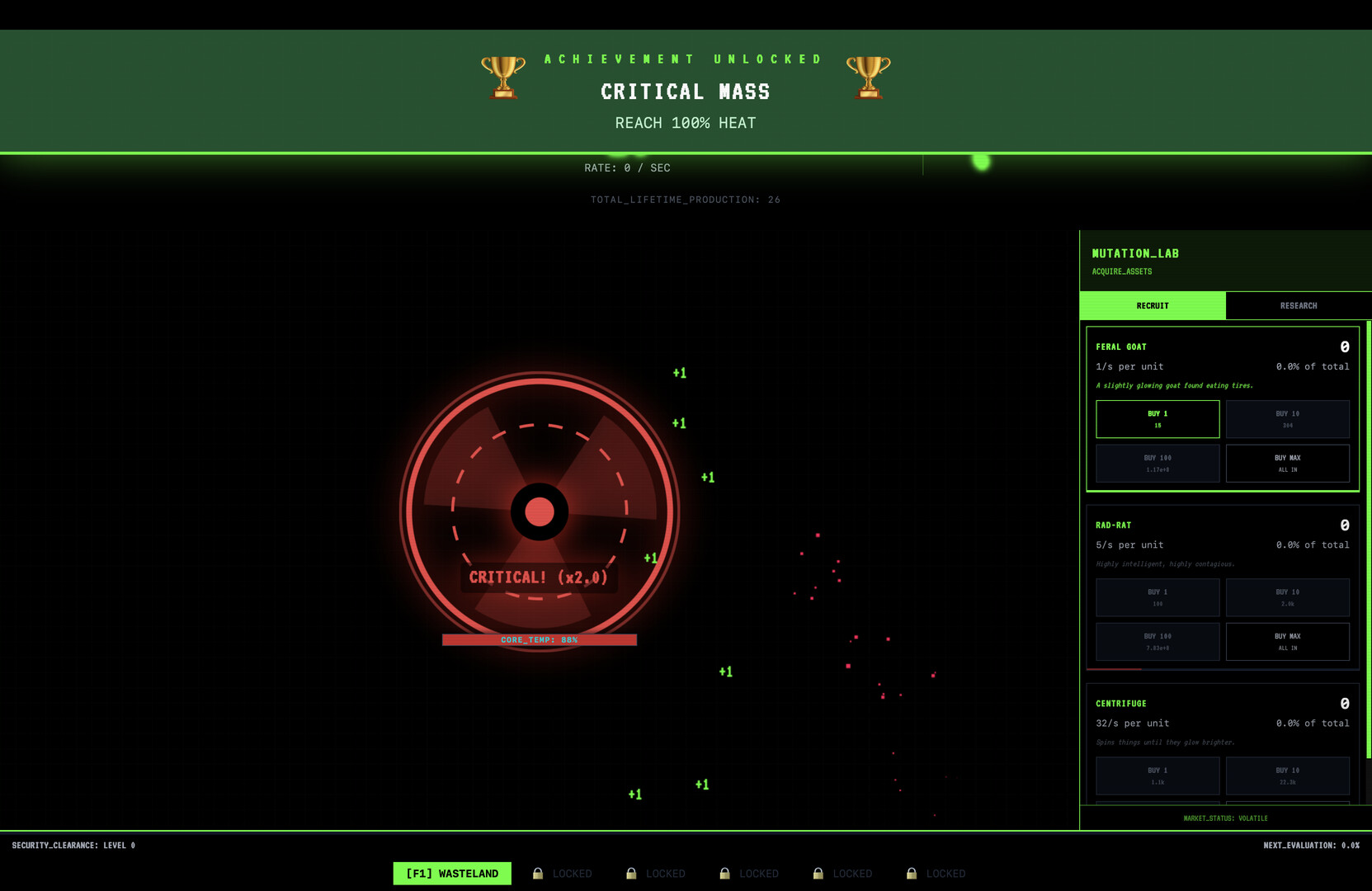The height and width of the screenshot is (891, 1372).
Task: Click the padlock beside the third LOCKED slot
Action: [725, 873]
